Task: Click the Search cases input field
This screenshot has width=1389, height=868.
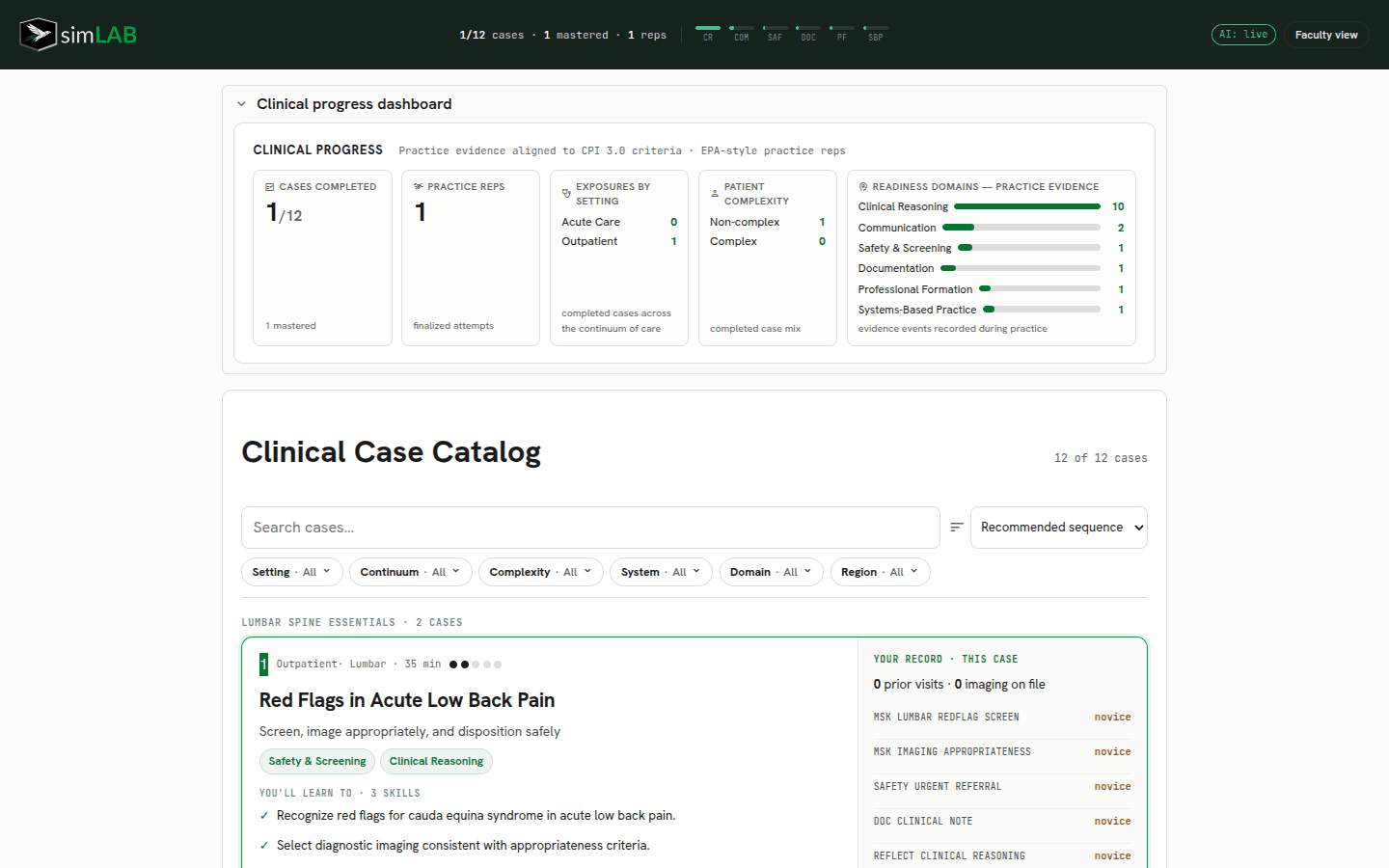Action: [590, 528]
